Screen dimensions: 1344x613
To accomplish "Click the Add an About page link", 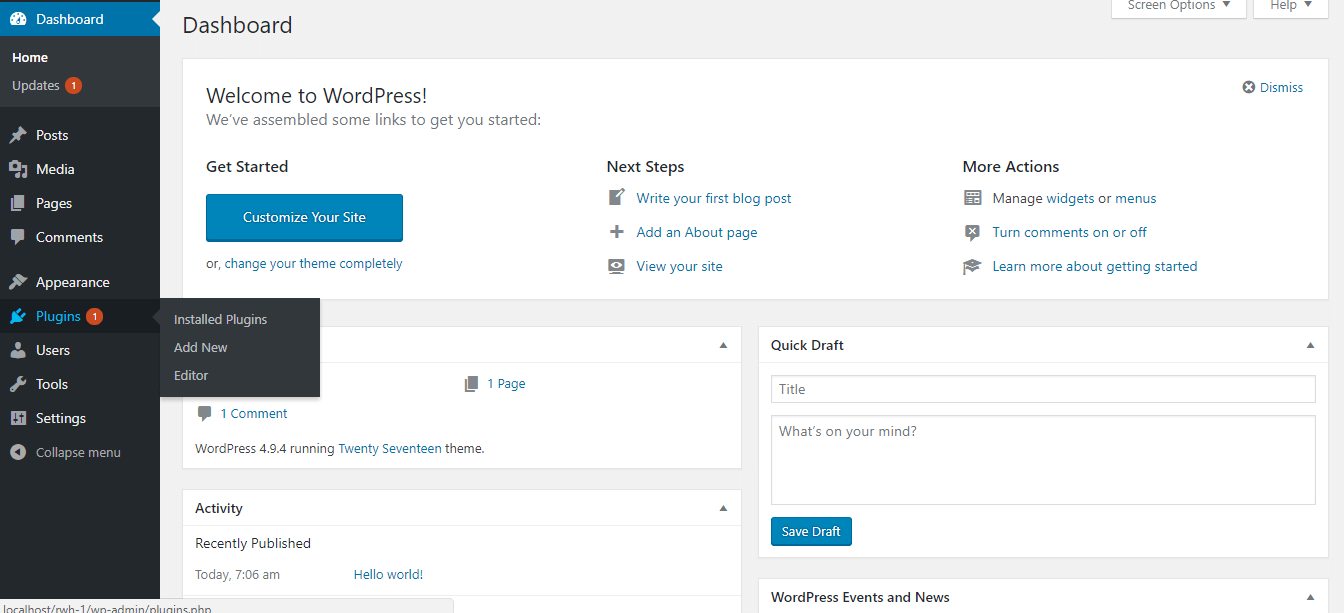I will click(x=697, y=232).
